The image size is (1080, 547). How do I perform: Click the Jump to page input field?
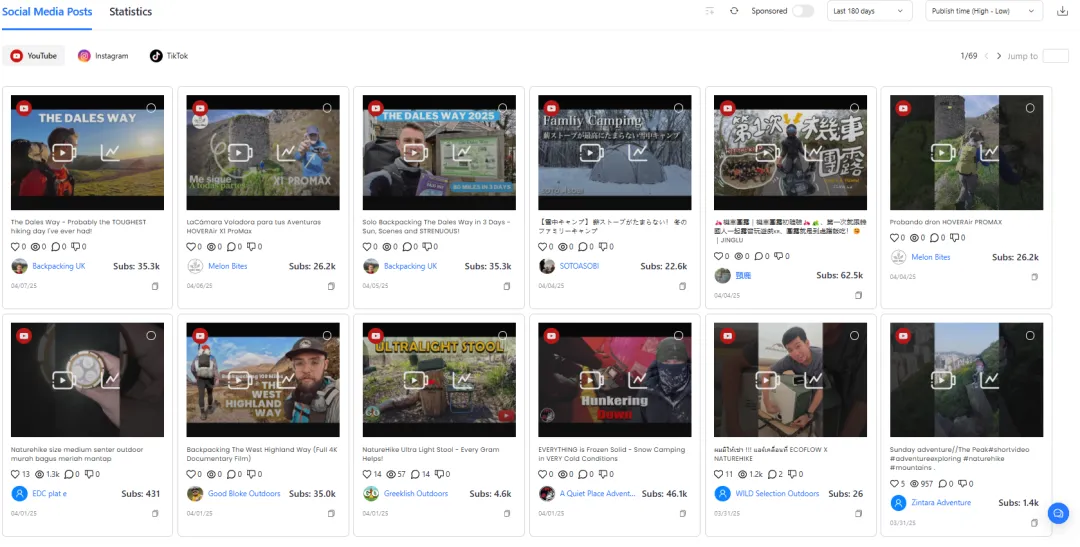pos(1055,56)
